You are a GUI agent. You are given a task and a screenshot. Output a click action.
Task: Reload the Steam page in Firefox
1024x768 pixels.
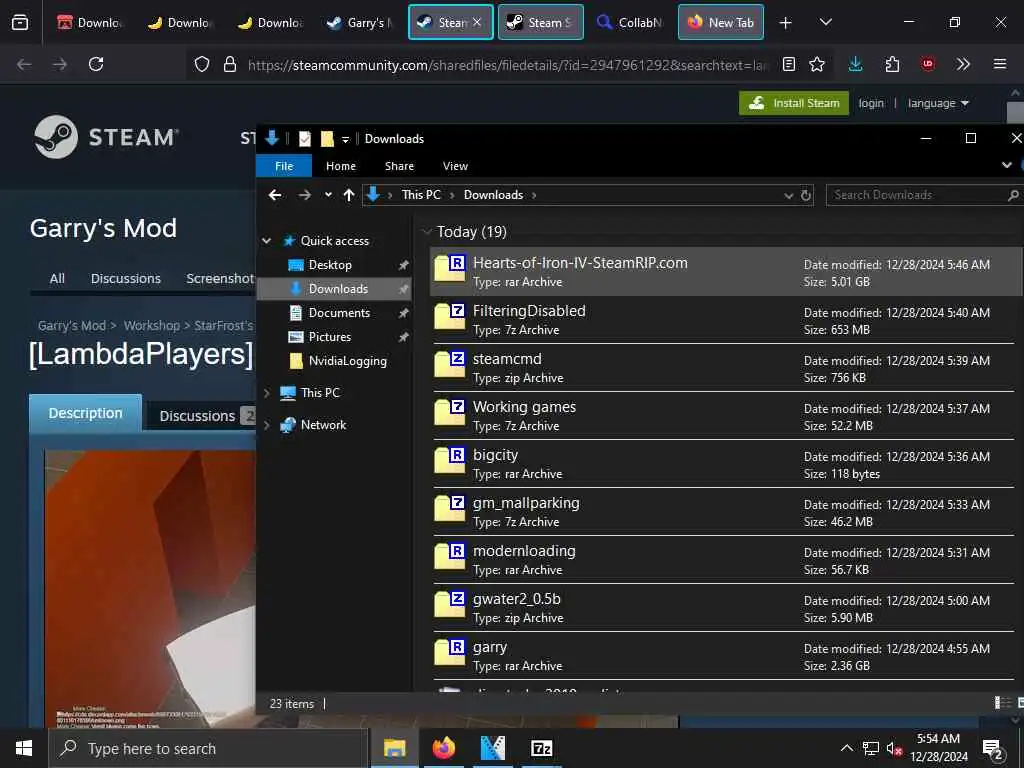coord(96,64)
